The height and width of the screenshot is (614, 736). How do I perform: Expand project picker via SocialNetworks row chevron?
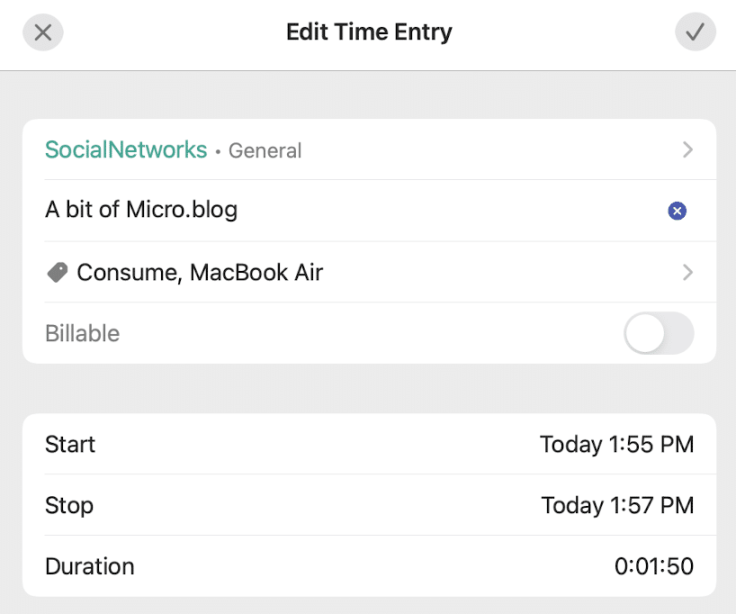[x=687, y=150]
